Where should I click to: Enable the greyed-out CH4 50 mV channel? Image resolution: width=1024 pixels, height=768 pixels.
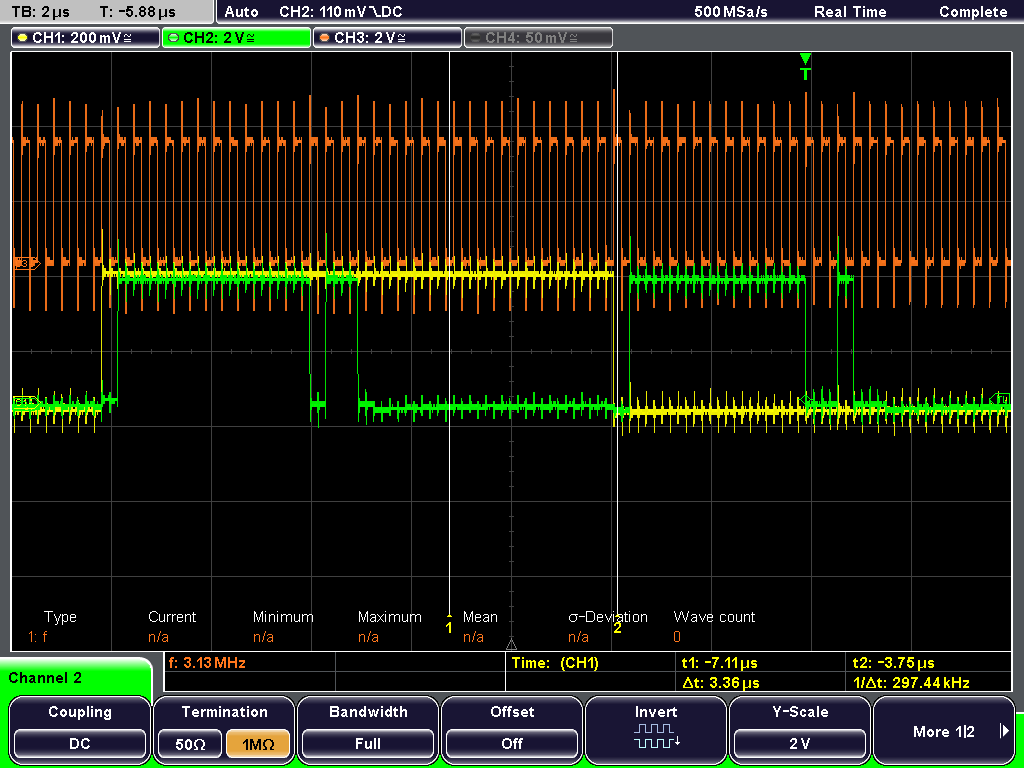point(538,38)
